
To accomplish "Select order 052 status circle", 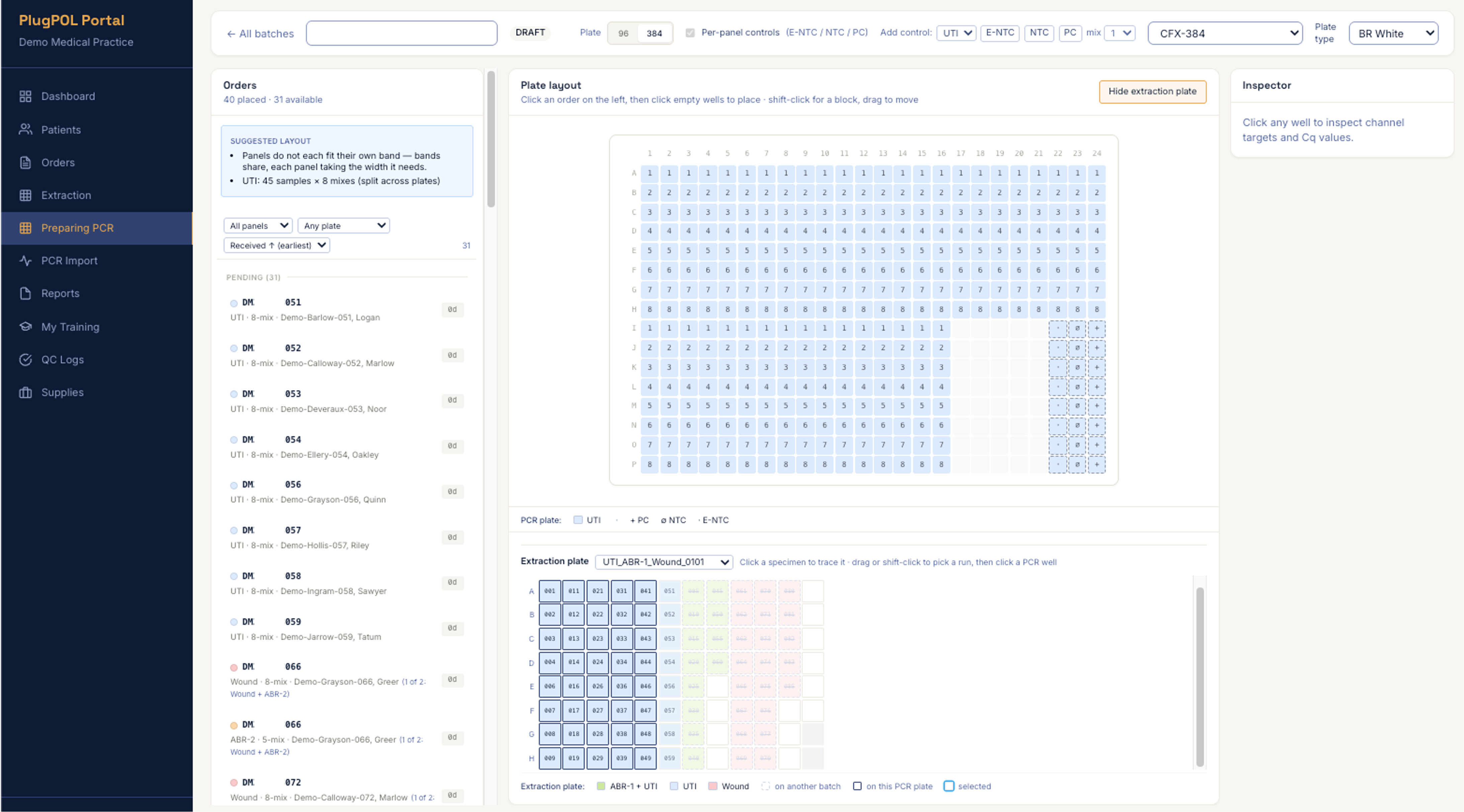I will click(x=233, y=349).
